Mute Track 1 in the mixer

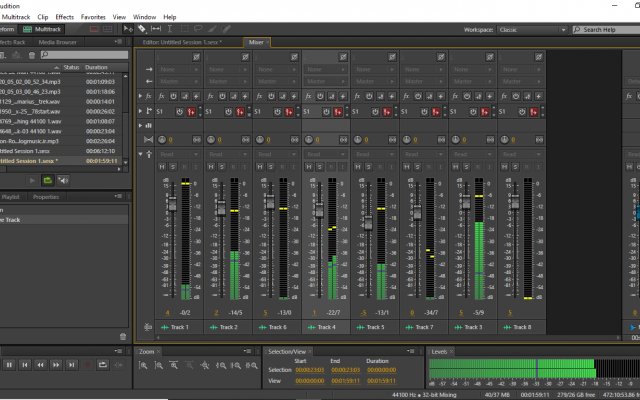(x=162, y=167)
